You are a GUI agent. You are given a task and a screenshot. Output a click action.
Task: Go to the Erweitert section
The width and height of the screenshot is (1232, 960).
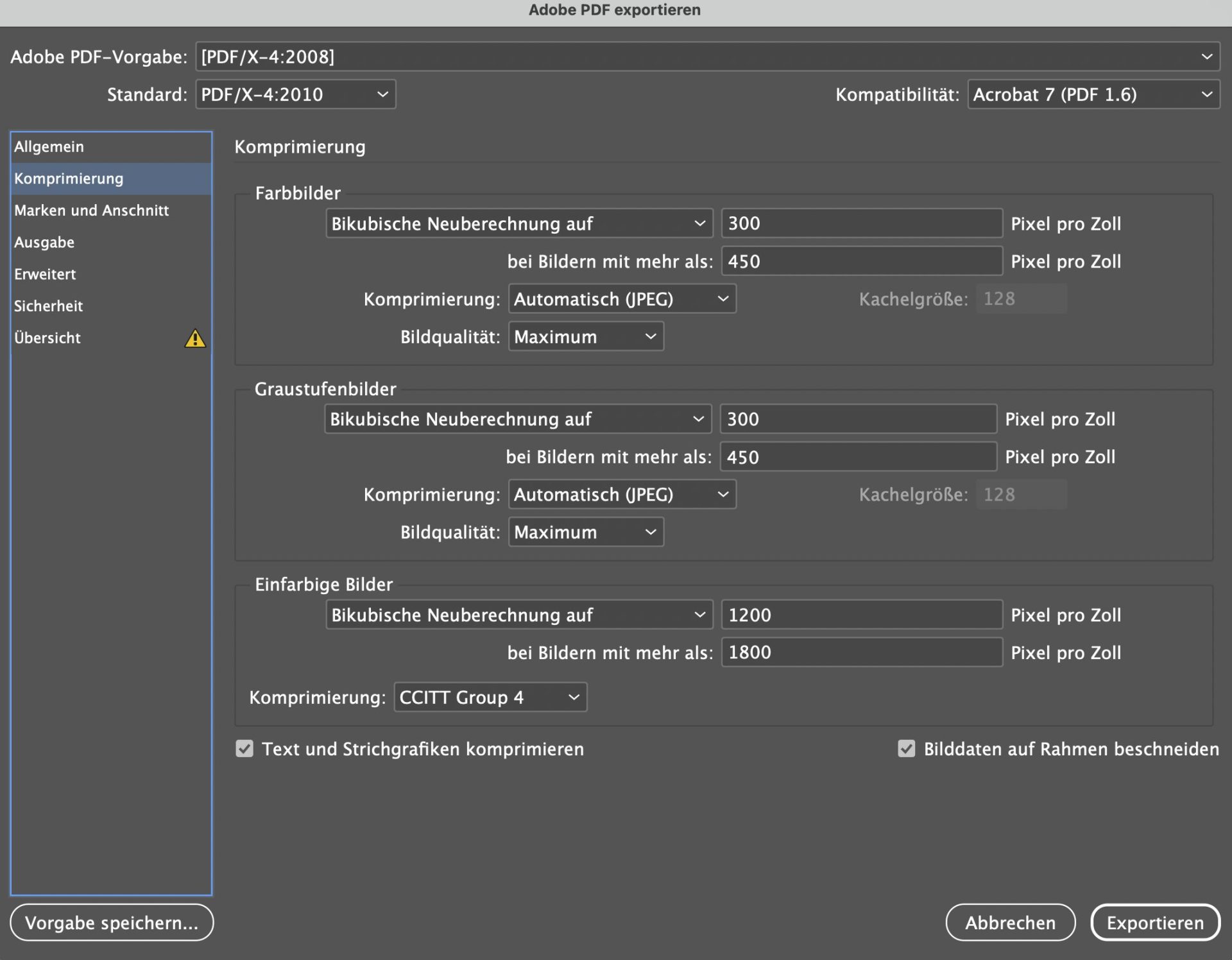pos(111,274)
